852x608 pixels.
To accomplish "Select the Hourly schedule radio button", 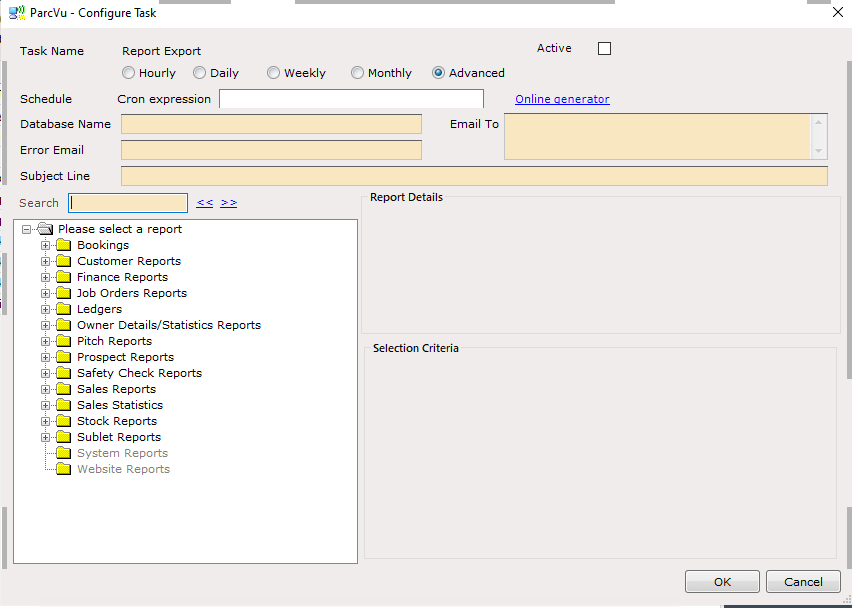I will tap(128, 73).
